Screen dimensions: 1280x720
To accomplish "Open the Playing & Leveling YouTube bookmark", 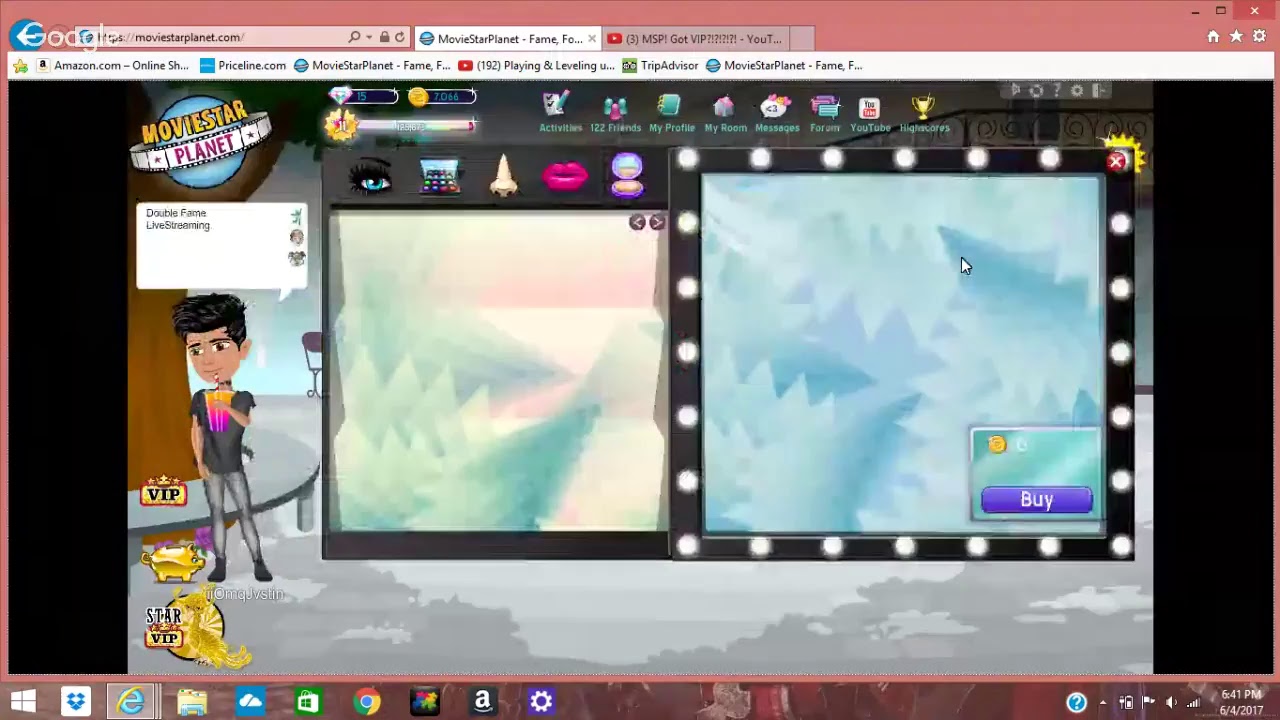I will (536, 66).
